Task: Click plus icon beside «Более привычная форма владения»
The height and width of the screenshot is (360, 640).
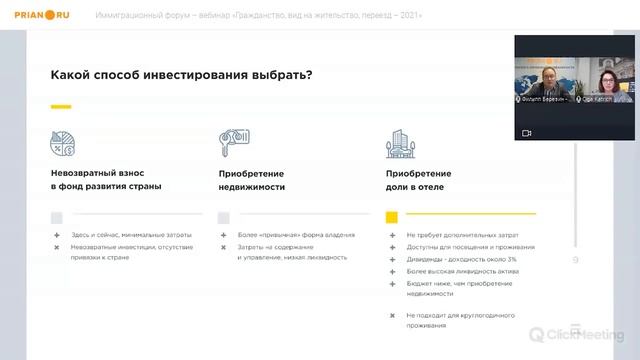Action: tap(223, 235)
